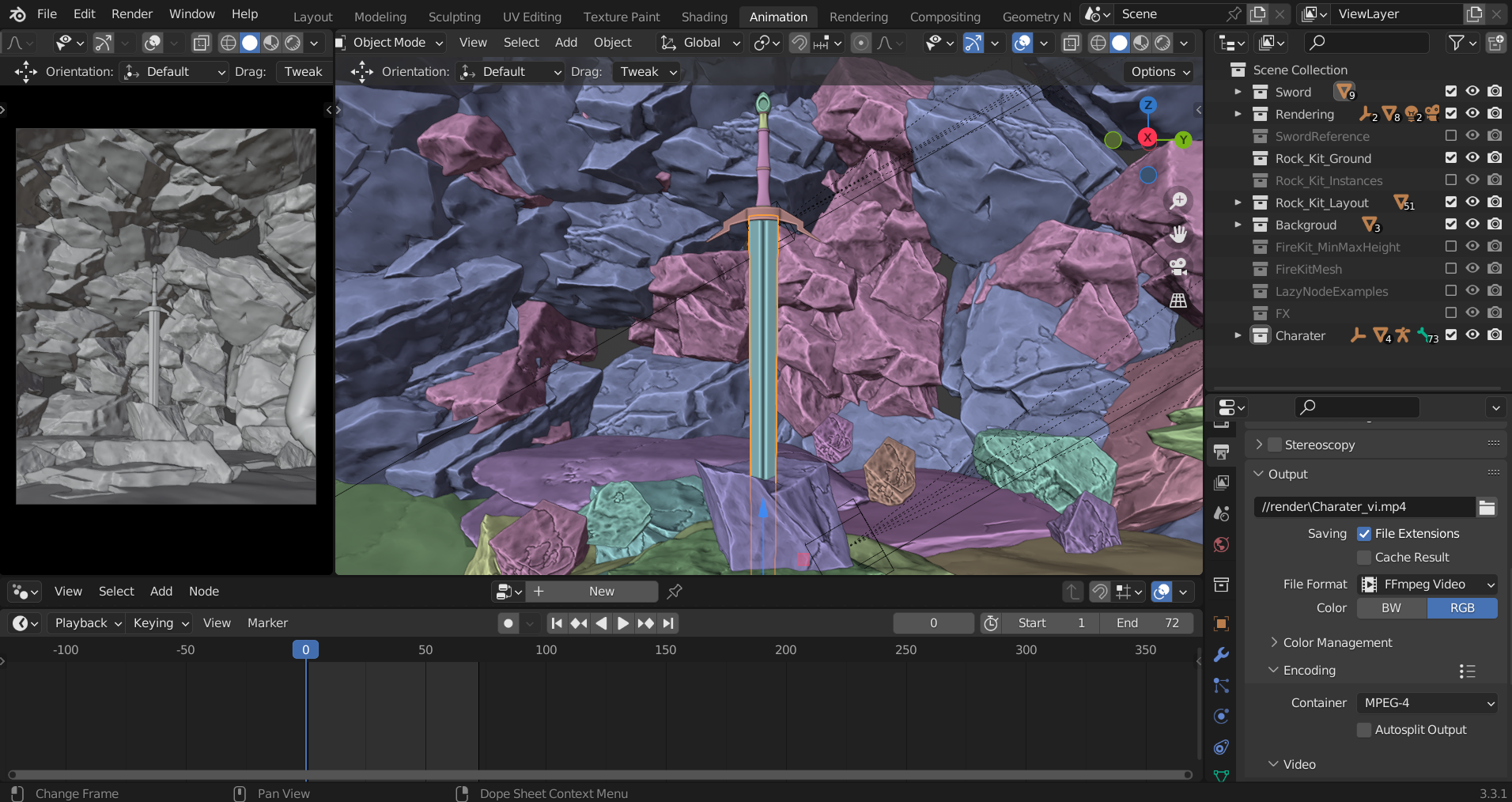Expand the Sword collection tree

(x=1238, y=92)
